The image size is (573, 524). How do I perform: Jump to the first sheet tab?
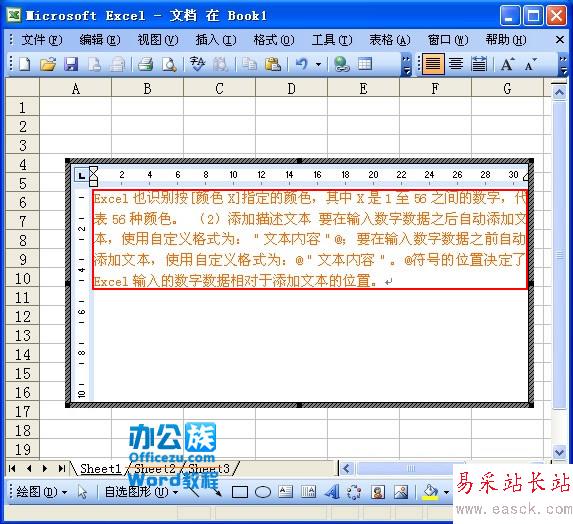[12, 468]
